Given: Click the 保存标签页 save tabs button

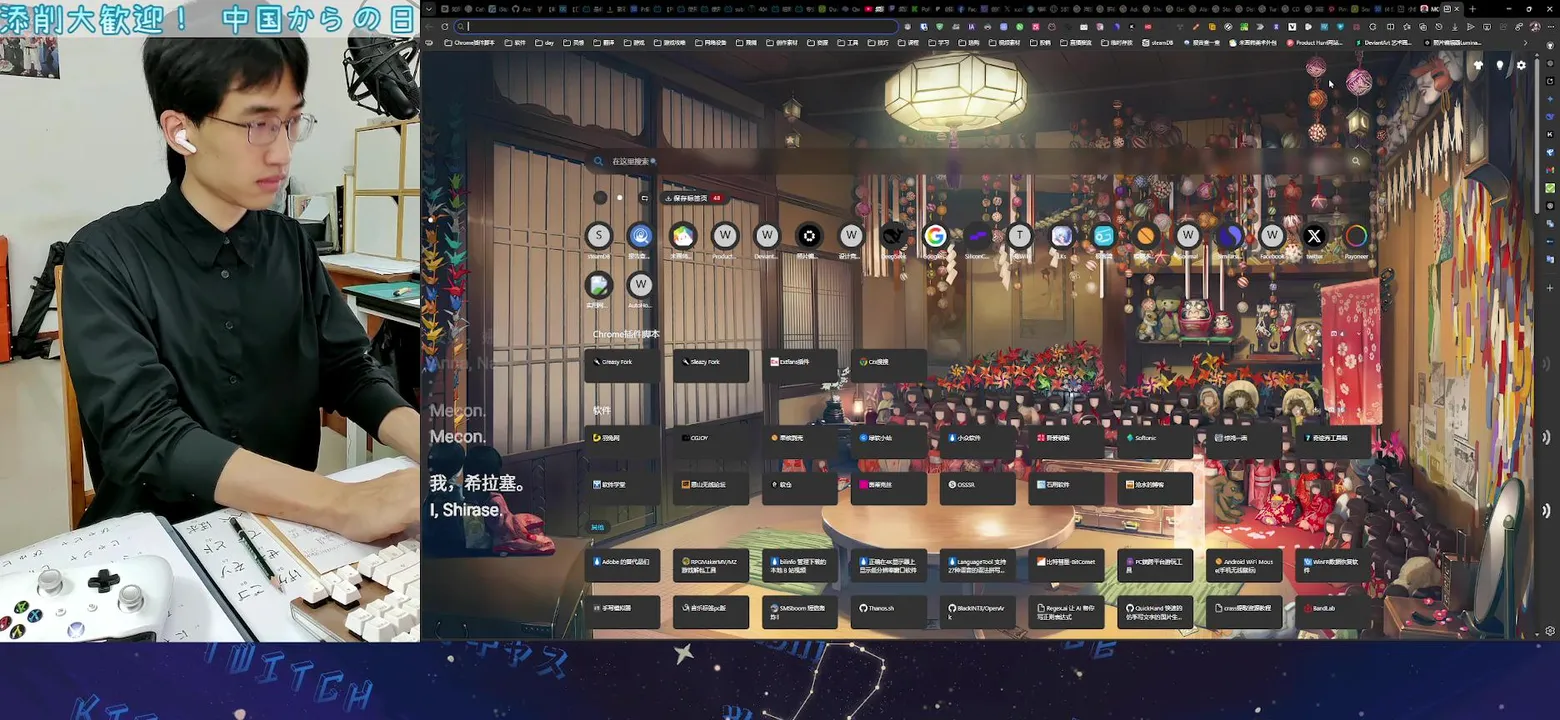Looking at the screenshot, I should (693, 198).
